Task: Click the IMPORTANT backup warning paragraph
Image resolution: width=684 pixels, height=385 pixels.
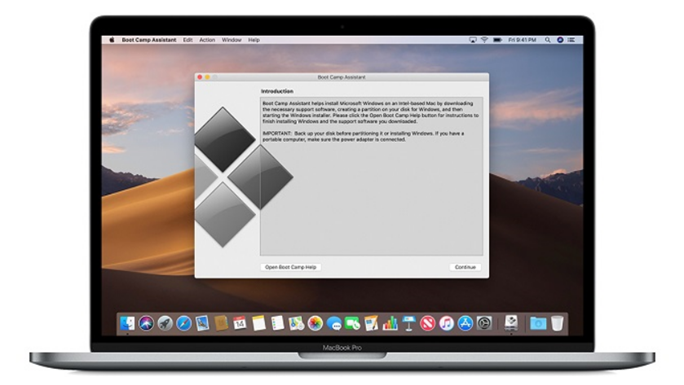Action: click(x=363, y=136)
